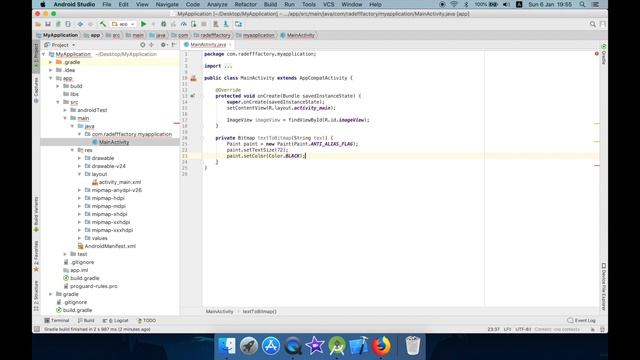Open Project panel gear settings
The height and width of the screenshot is (360, 640).
point(163,45)
